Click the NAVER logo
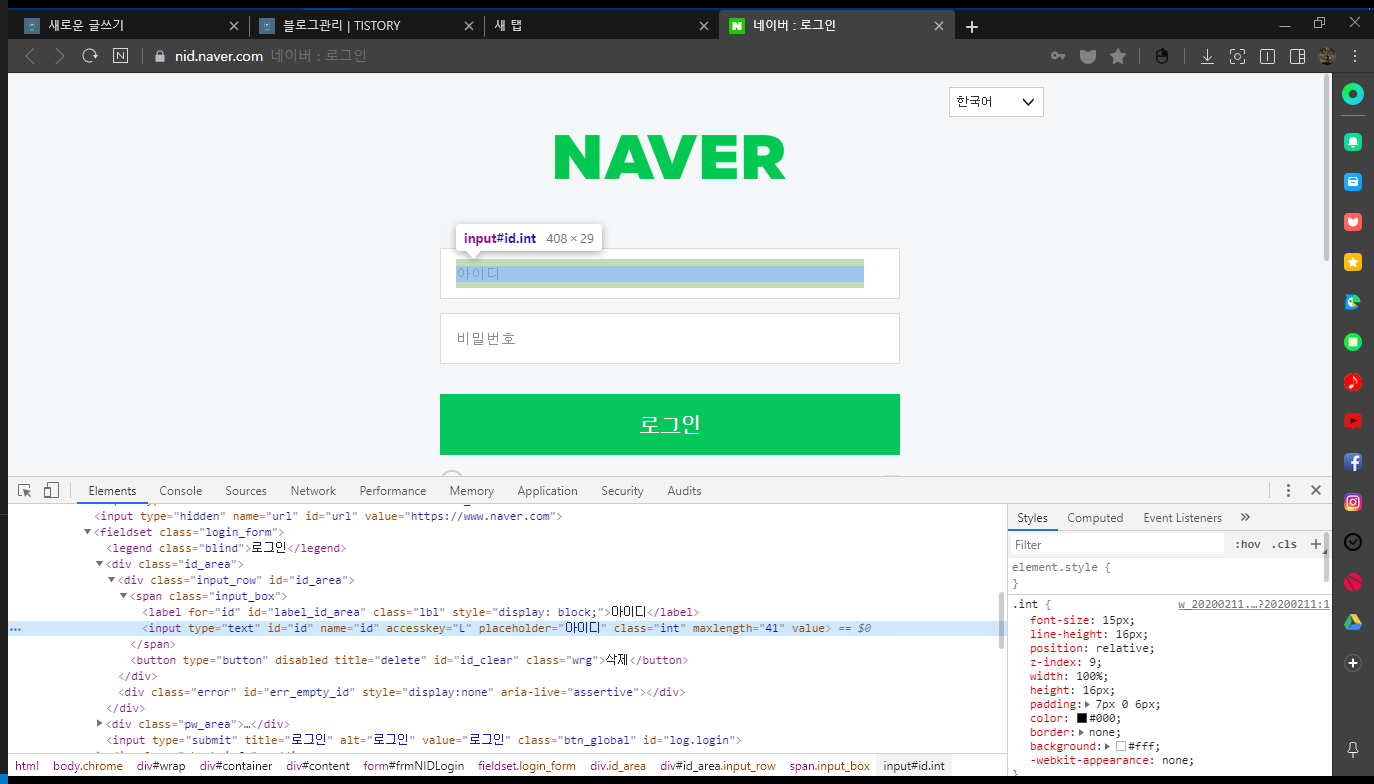Viewport: 1374px width, 784px height. coord(670,157)
